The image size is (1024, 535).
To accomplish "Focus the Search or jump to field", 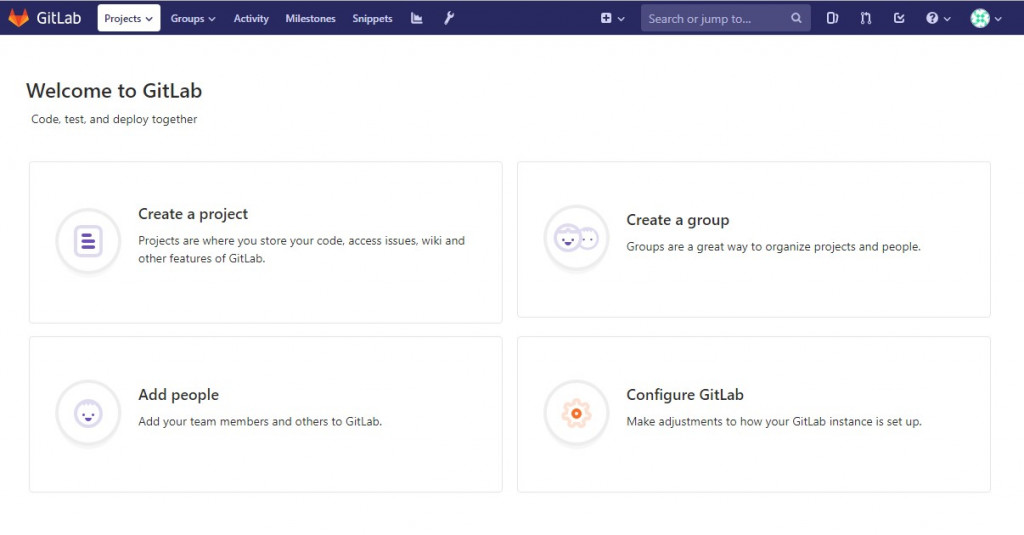I will pyautogui.click(x=726, y=18).
